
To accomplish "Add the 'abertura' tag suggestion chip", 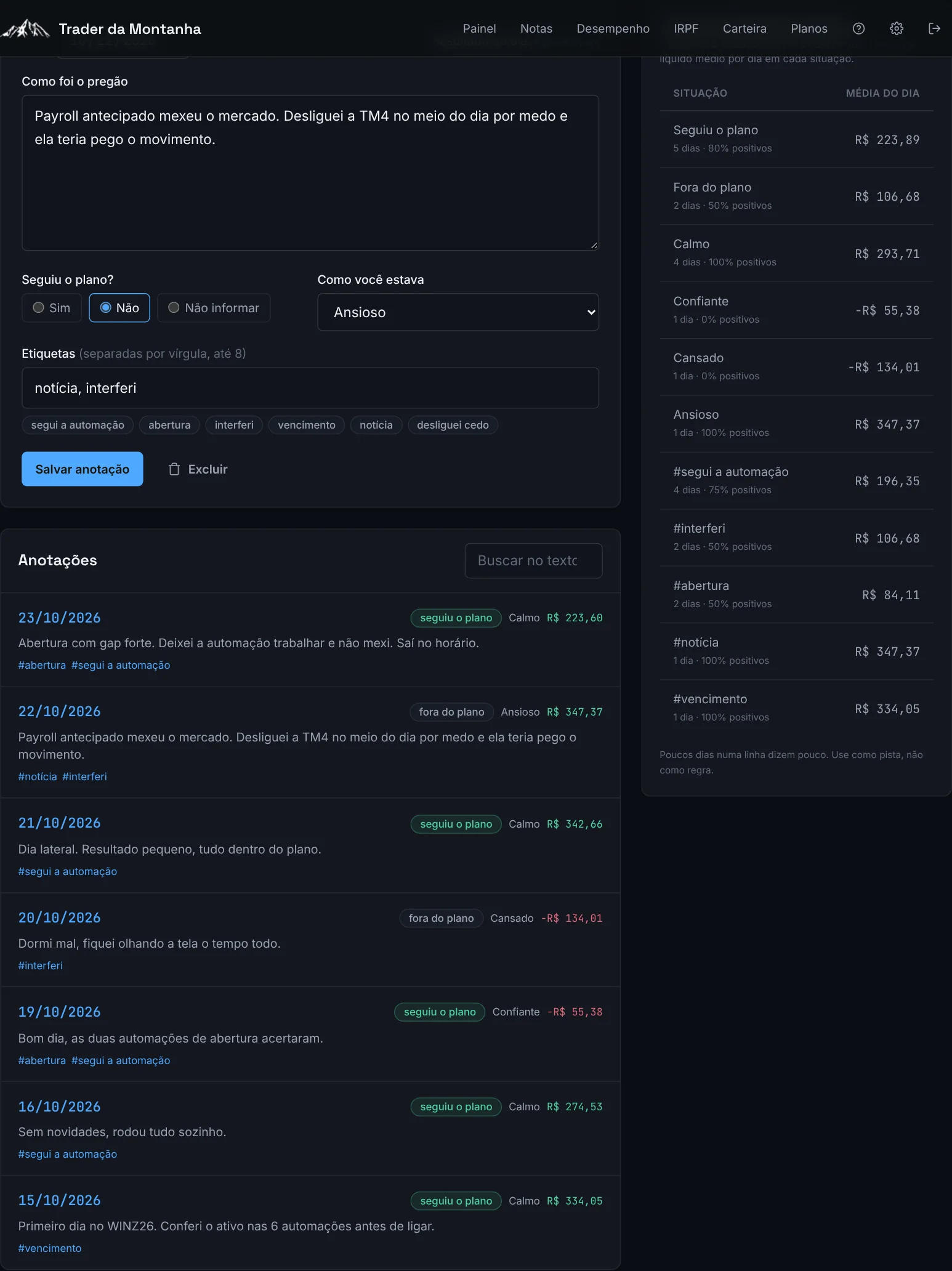I will (x=169, y=425).
